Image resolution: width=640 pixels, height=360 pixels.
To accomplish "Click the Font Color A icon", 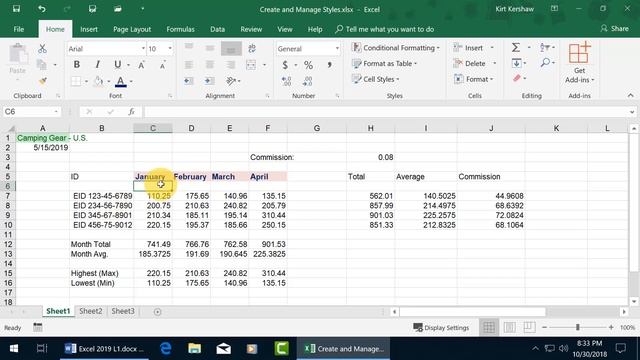I will coord(120,81).
